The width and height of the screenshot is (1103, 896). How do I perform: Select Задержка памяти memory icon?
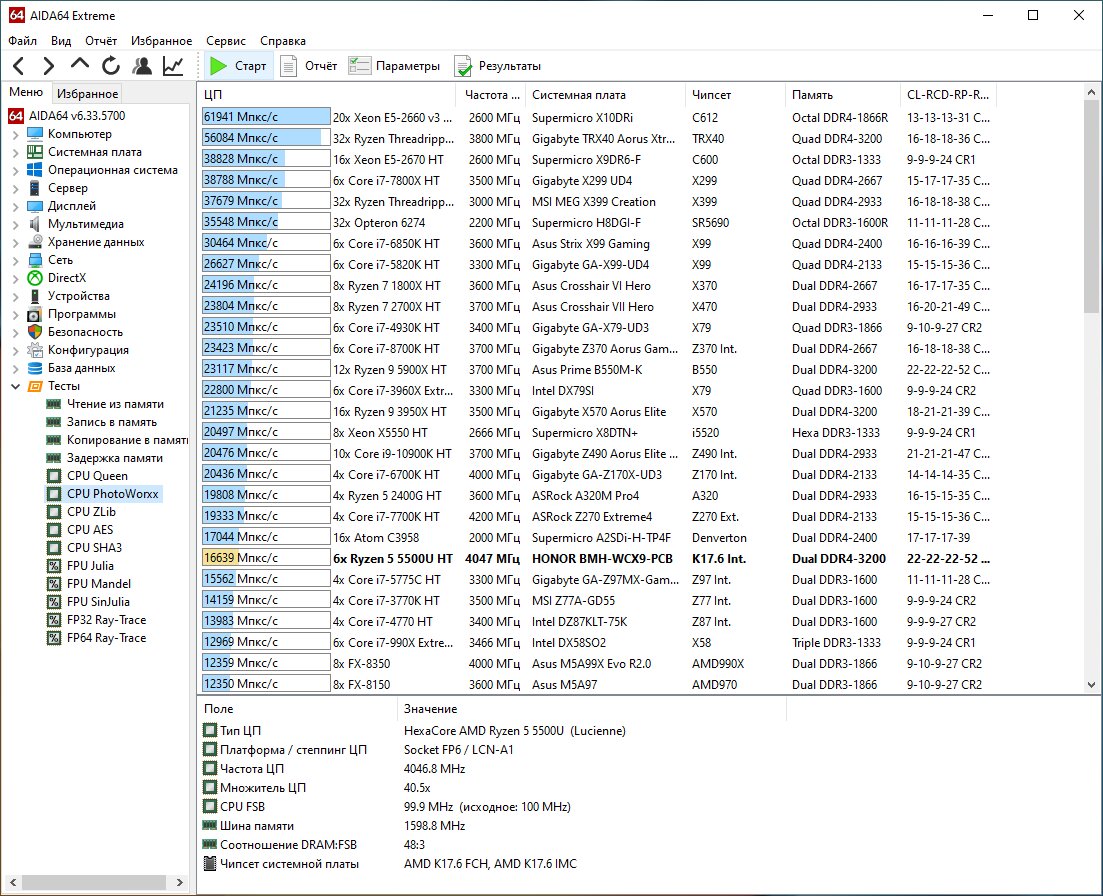[x=53, y=458]
